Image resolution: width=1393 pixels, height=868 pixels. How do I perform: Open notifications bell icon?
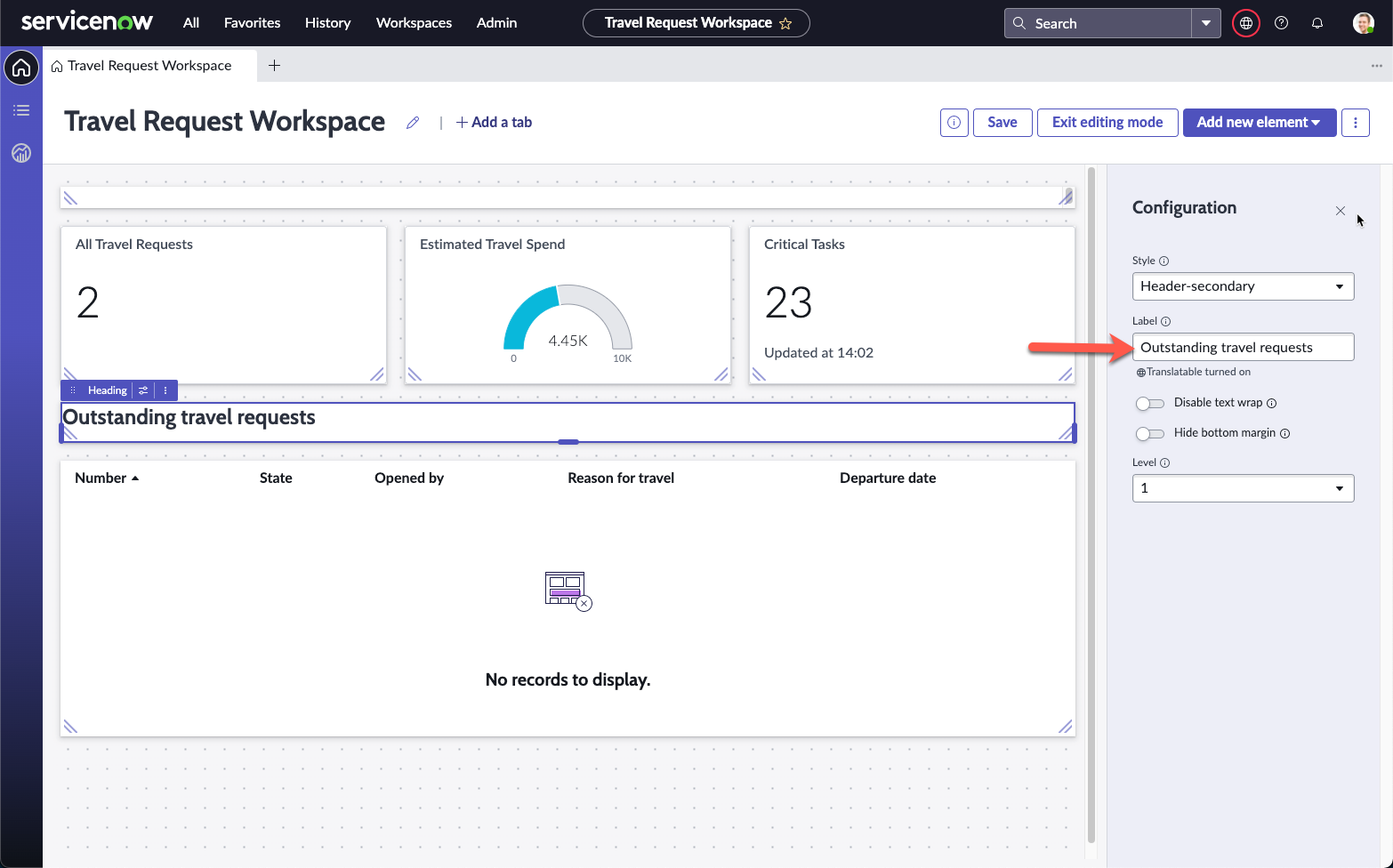1317,23
